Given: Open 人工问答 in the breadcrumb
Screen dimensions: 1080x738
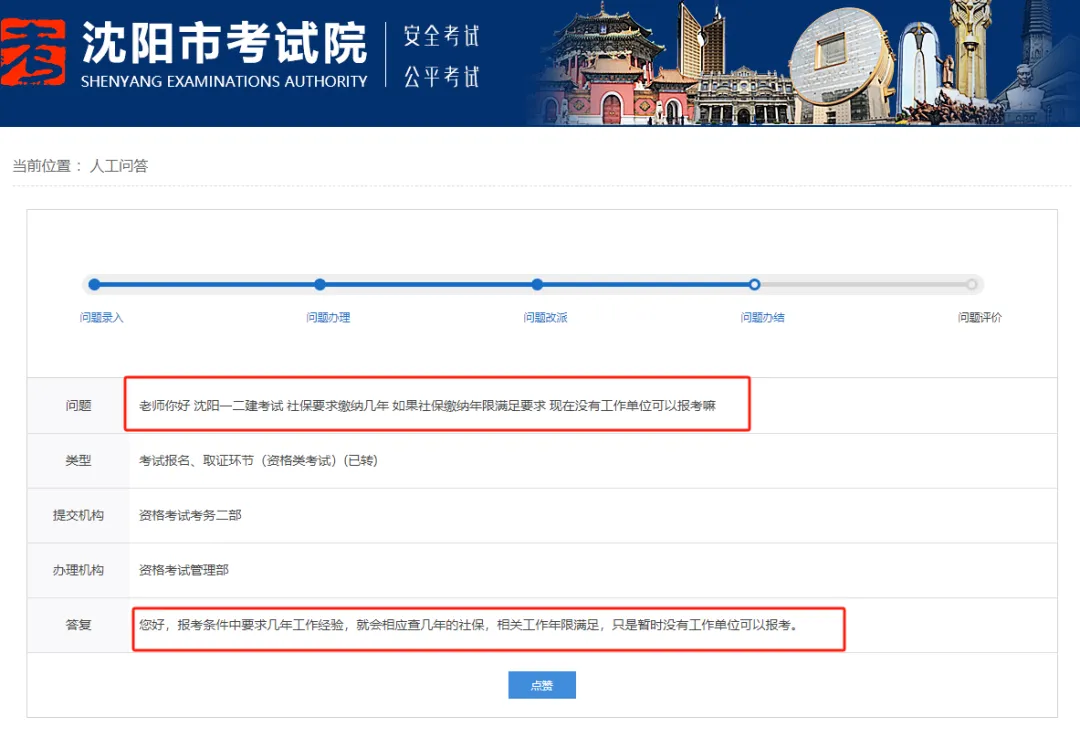Looking at the screenshot, I should (118, 166).
